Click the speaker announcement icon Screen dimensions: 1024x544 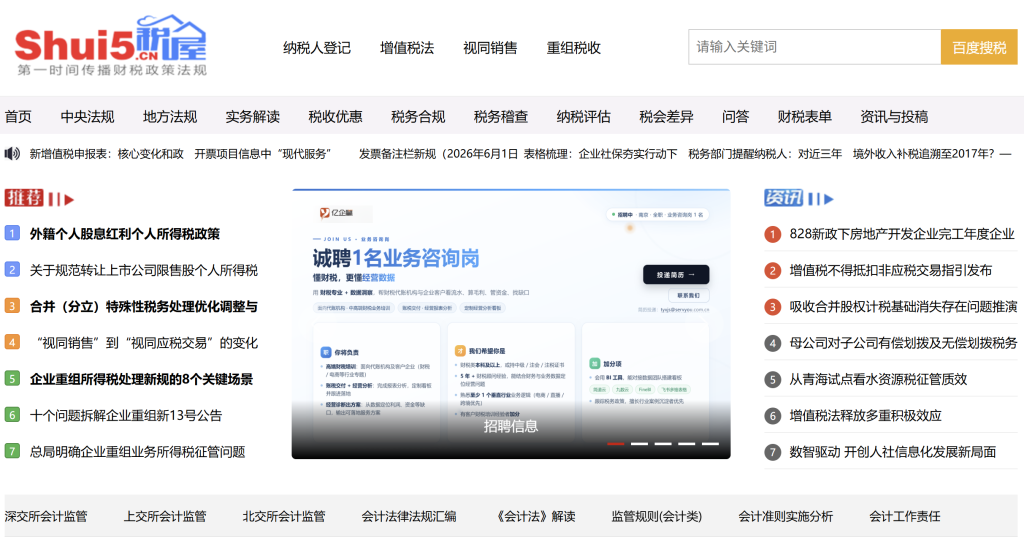[x=12, y=154]
